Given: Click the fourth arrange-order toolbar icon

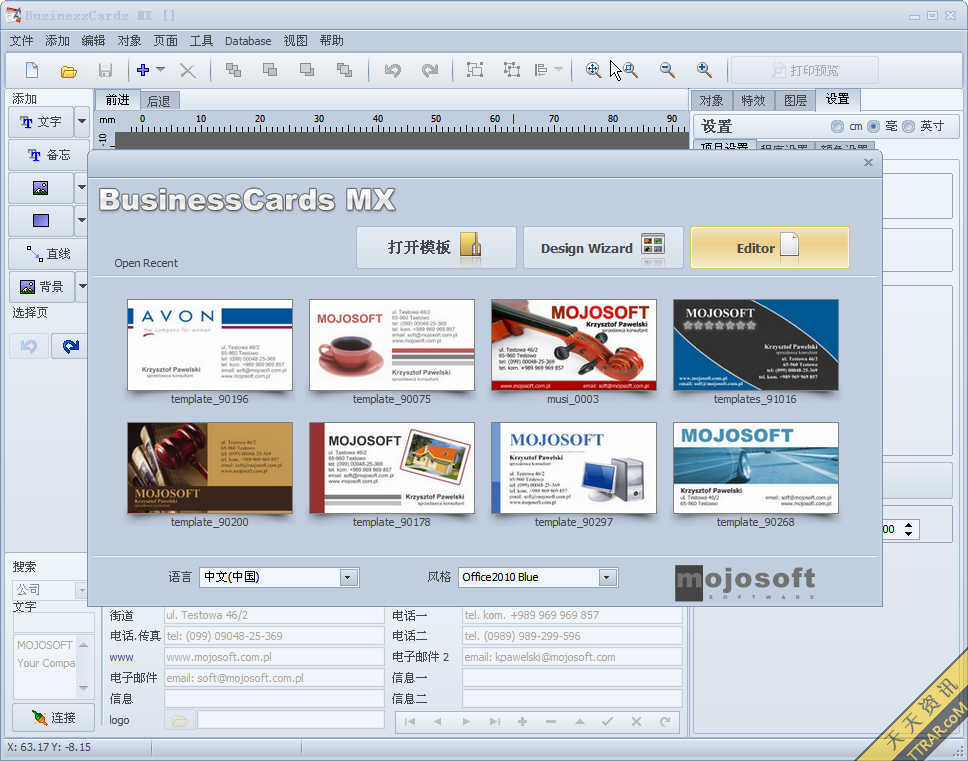Looking at the screenshot, I should [x=344, y=70].
